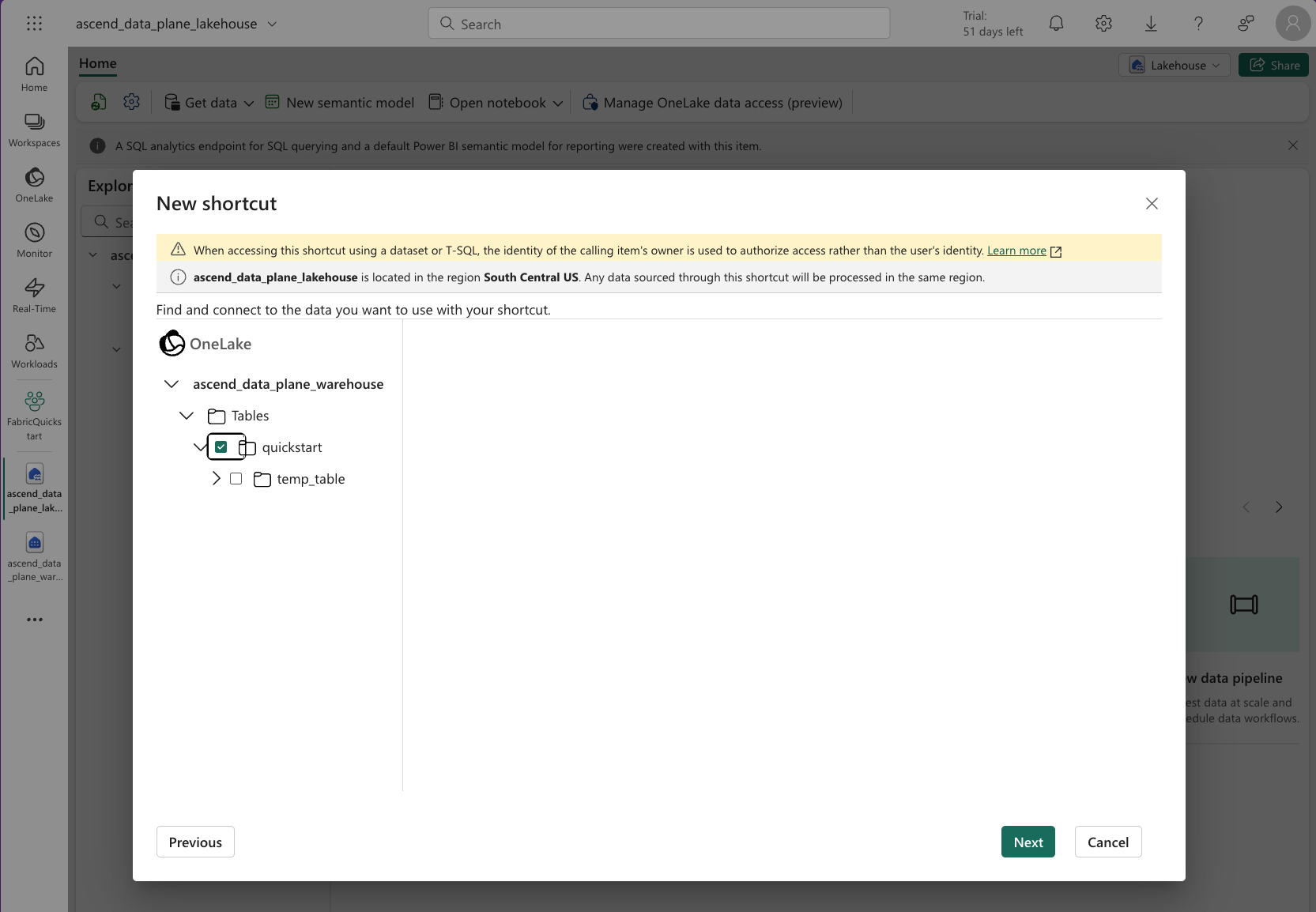Open the app launcher grid icon
The height and width of the screenshot is (912, 1316).
(x=34, y=24)
